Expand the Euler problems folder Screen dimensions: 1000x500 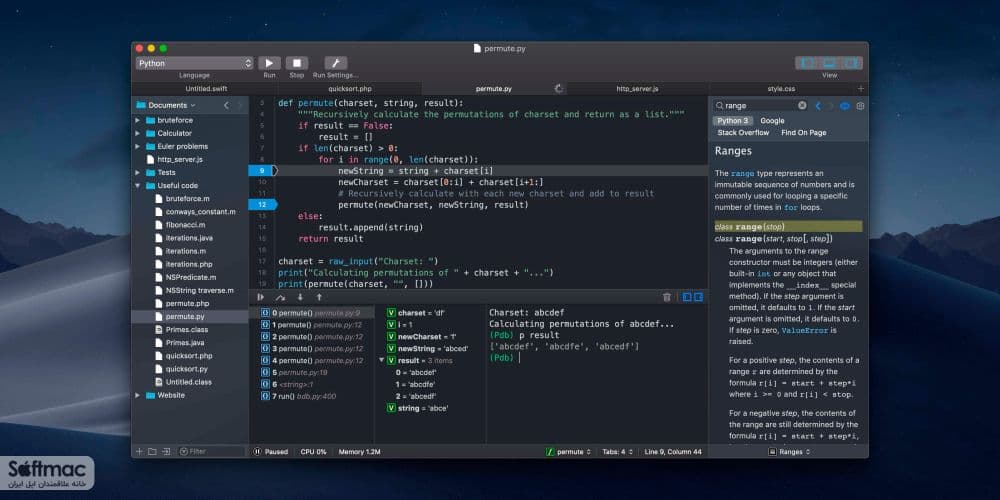(137, 146)
